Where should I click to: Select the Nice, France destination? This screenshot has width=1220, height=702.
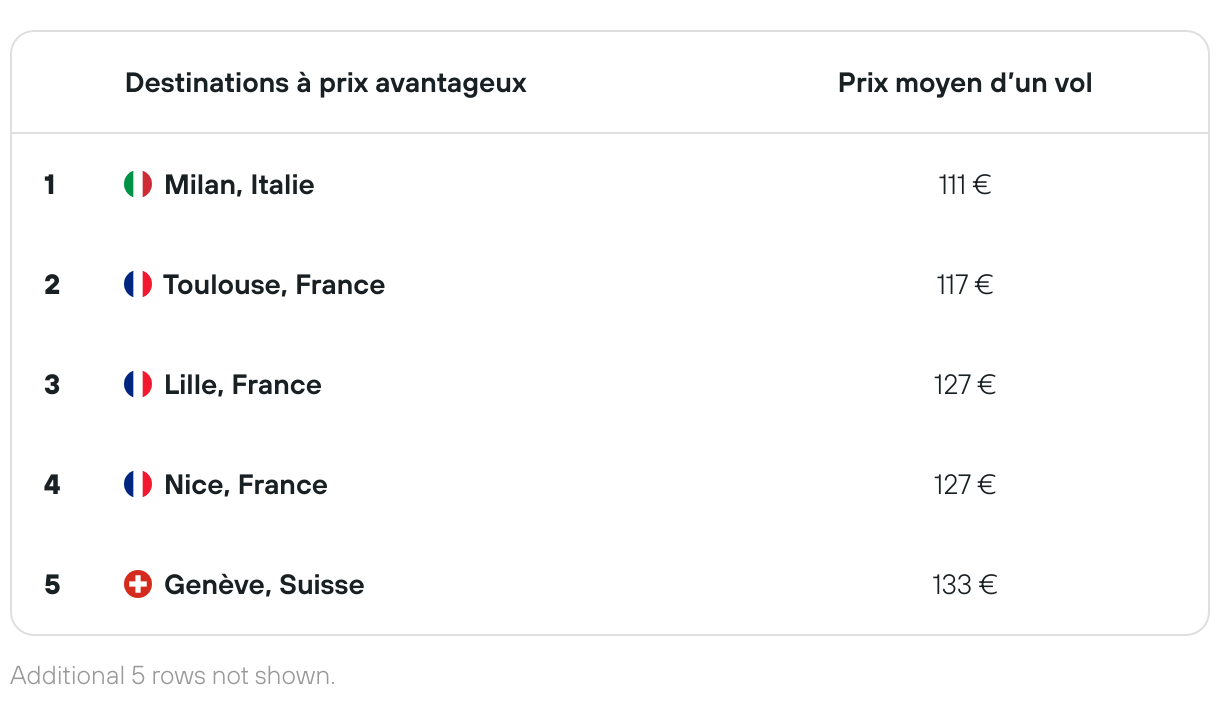tap(246, 485)
